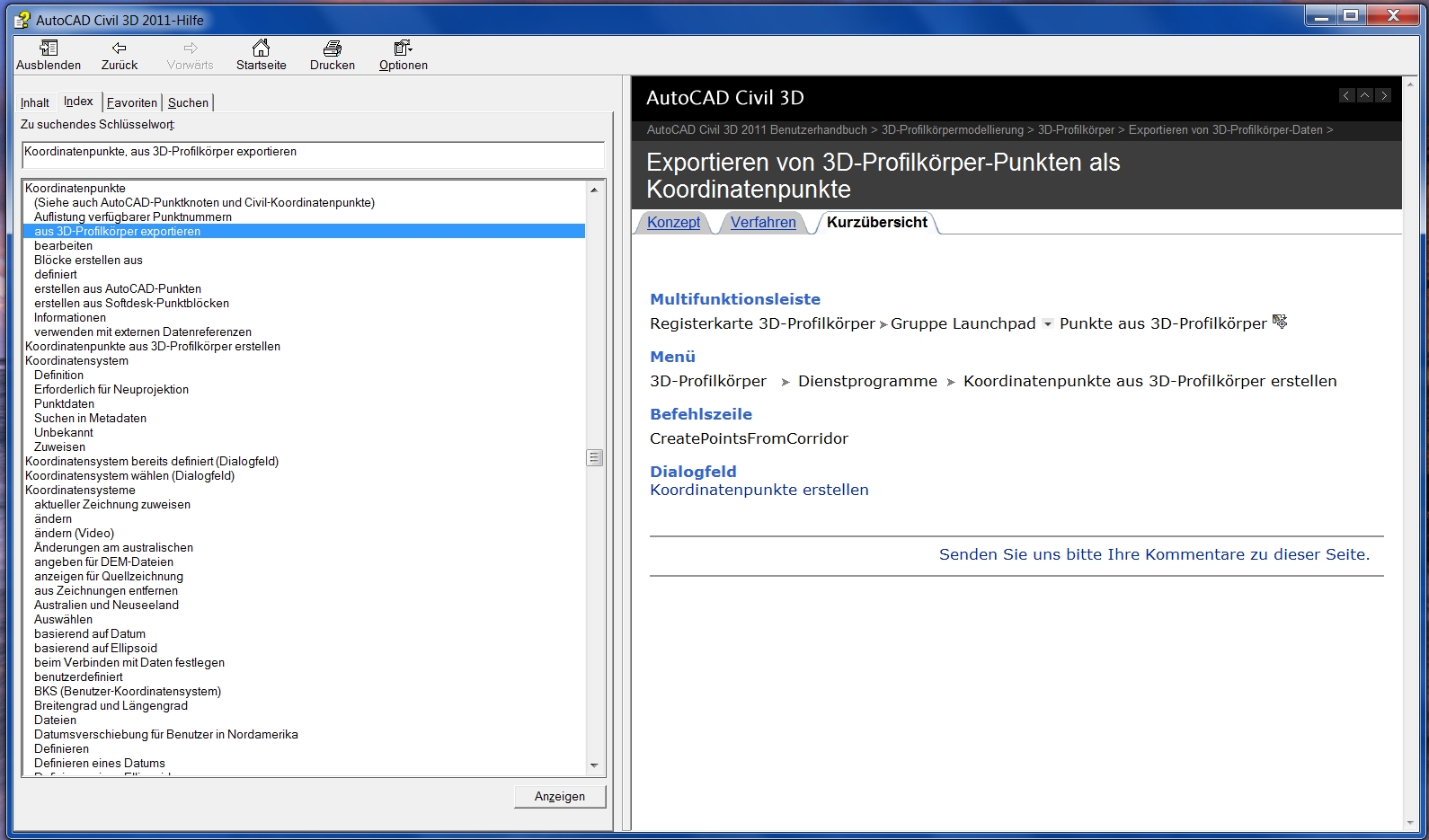The width and height of the screenshot is (1429, 840).
Task: Click the previous-topic arrow in the header
Action: point(1346,95)
